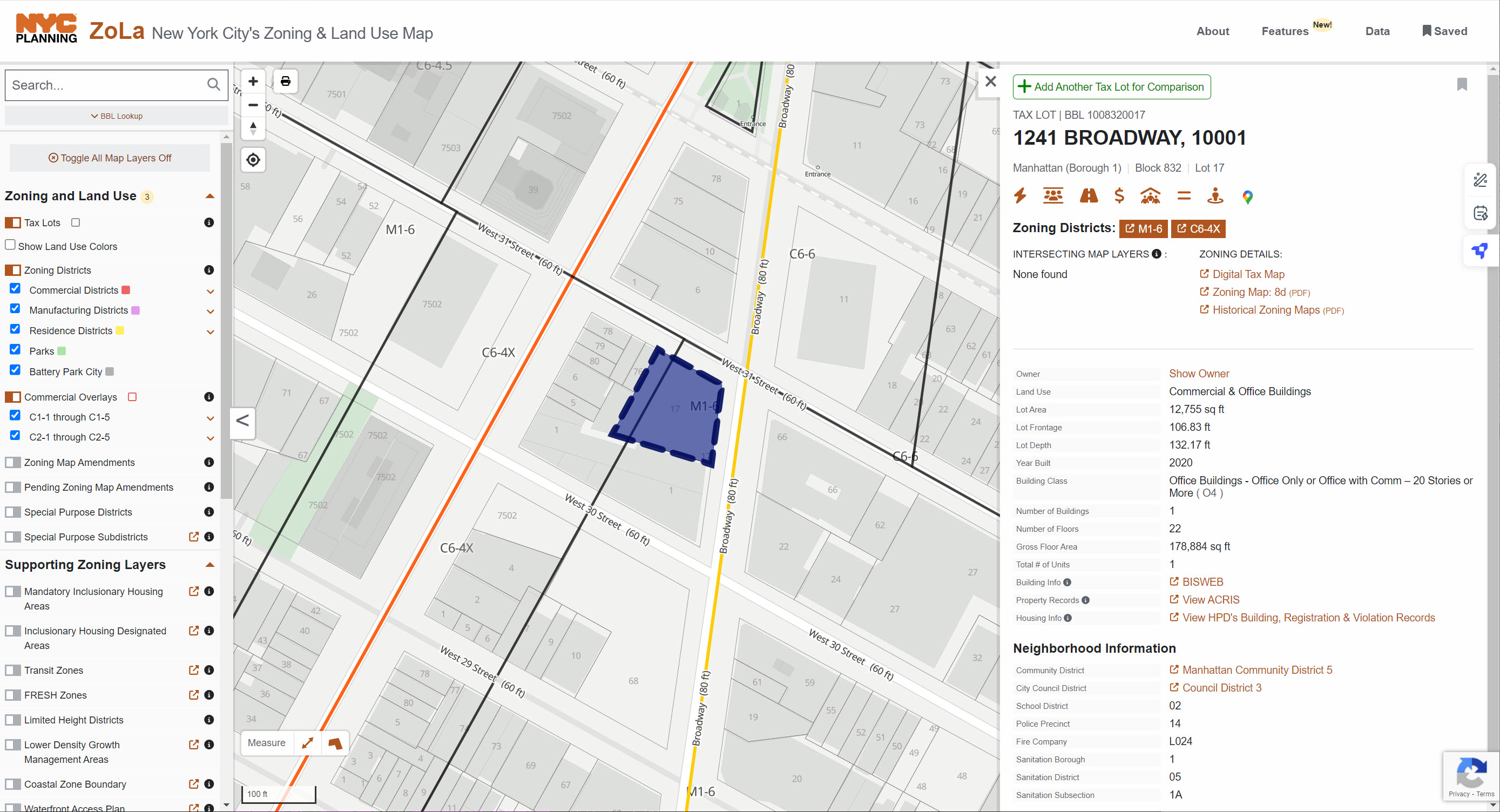This screenshot has width=1500, height=812.
Task: Reset map bearing with compass arrow icon
Action: [253, 128]
